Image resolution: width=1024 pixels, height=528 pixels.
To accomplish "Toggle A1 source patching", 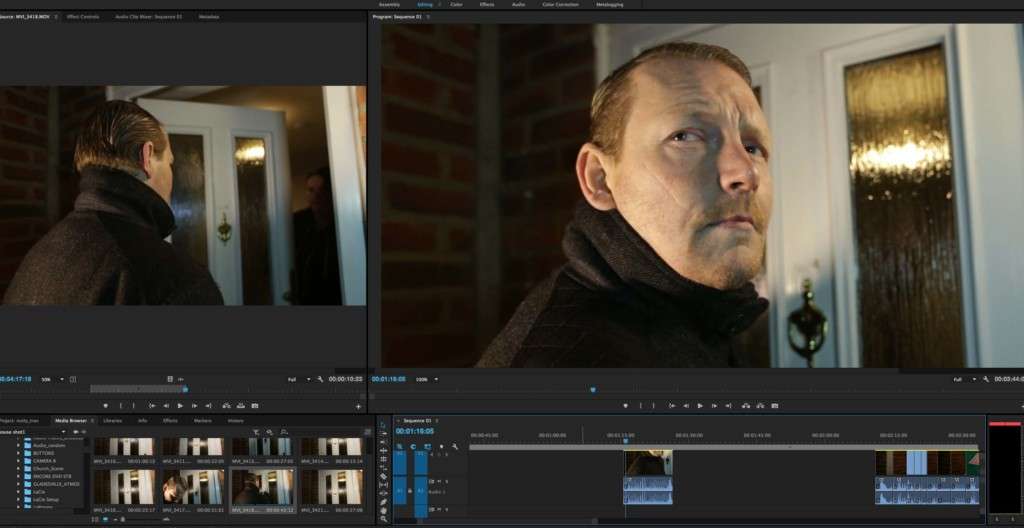I will click(400, 491).
